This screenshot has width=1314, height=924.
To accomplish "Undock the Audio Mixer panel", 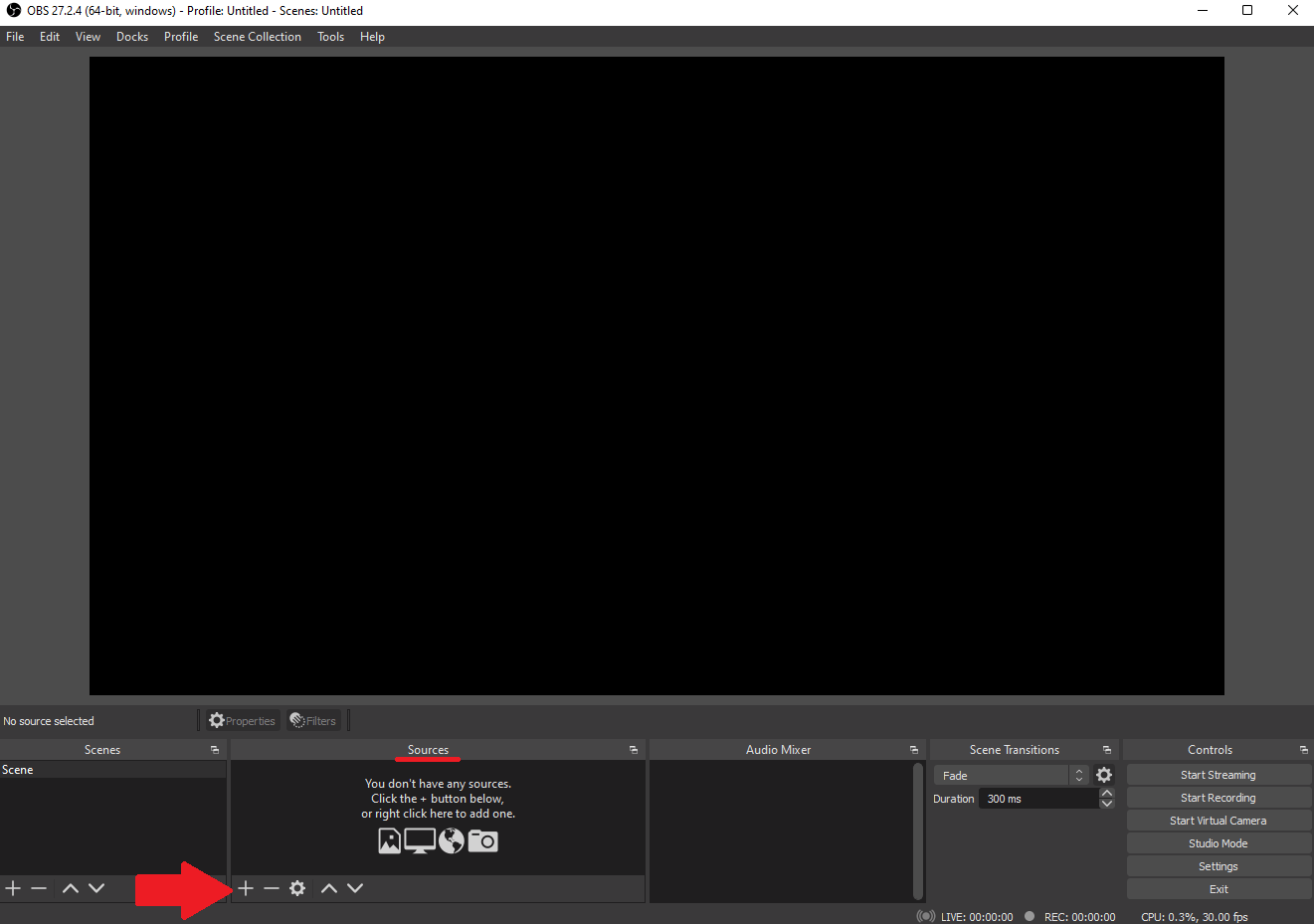I will [x=914, y=750].
